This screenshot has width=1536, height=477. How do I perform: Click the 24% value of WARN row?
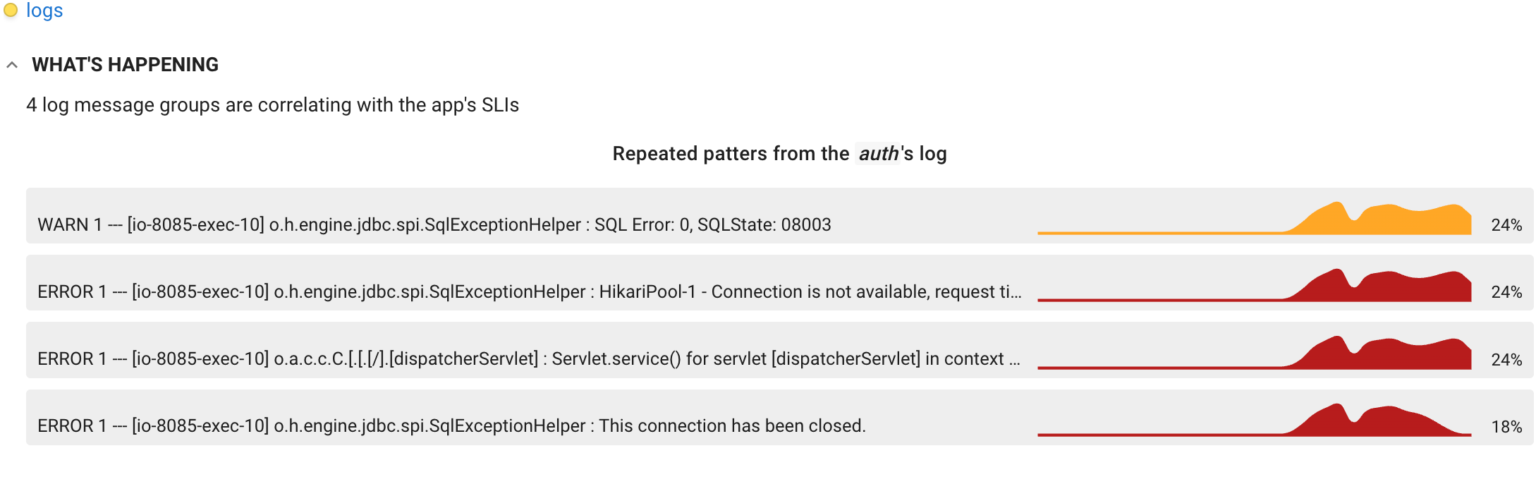click(1506, 225)
